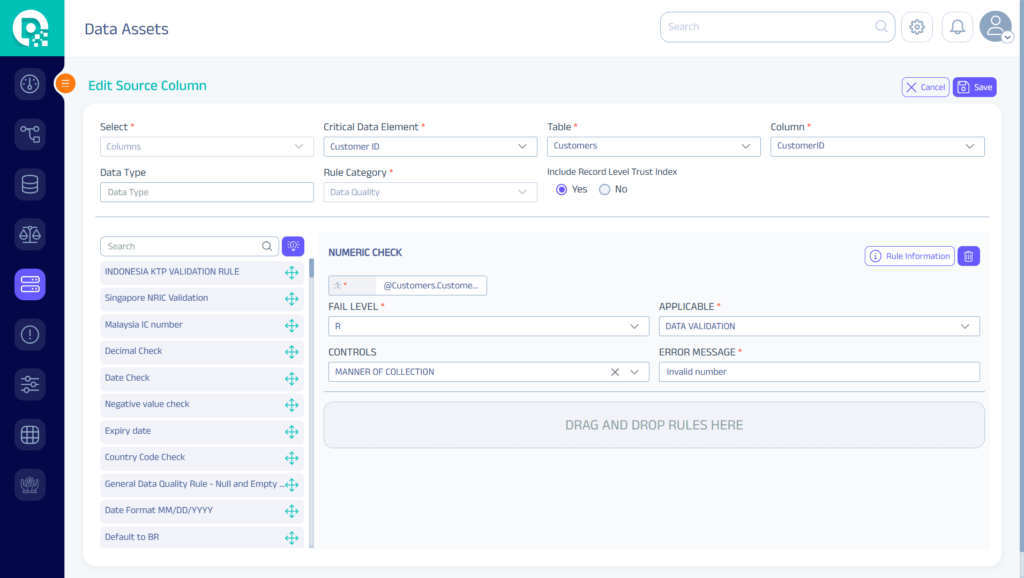Click the Error Message input field
This screenshot has width=1024, height=578.
819,372
